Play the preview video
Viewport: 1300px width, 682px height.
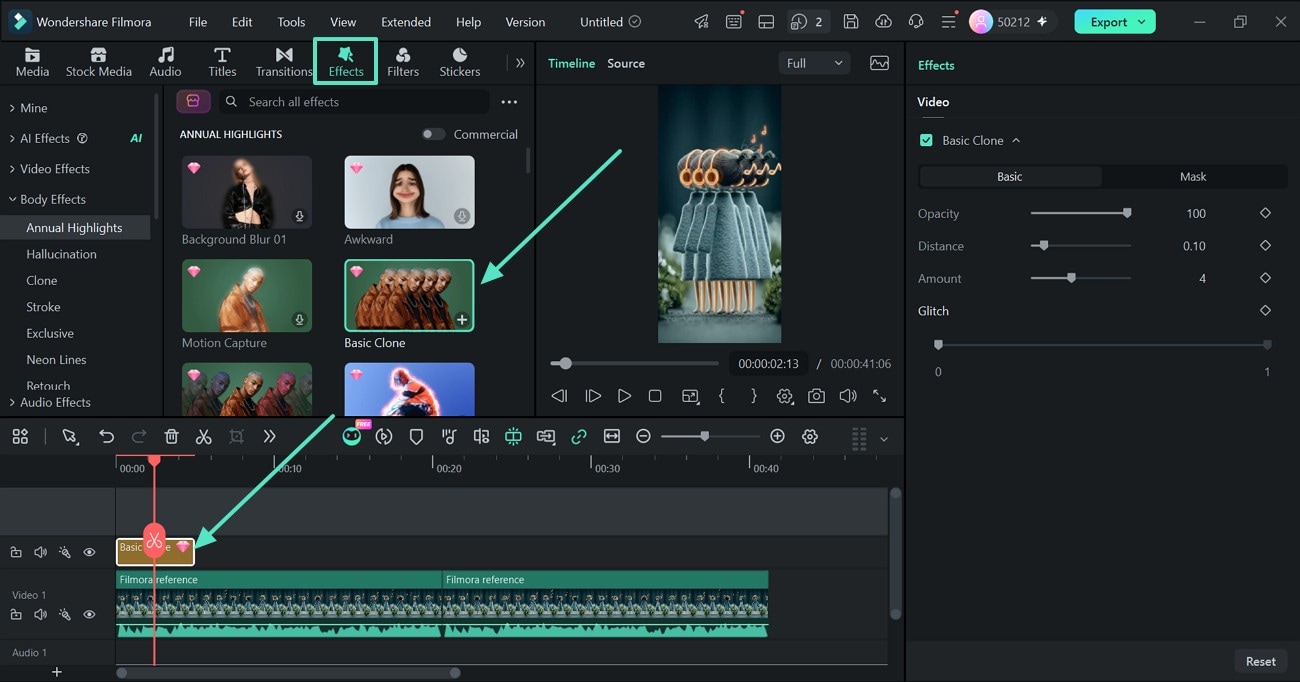[x=624, y=396]
